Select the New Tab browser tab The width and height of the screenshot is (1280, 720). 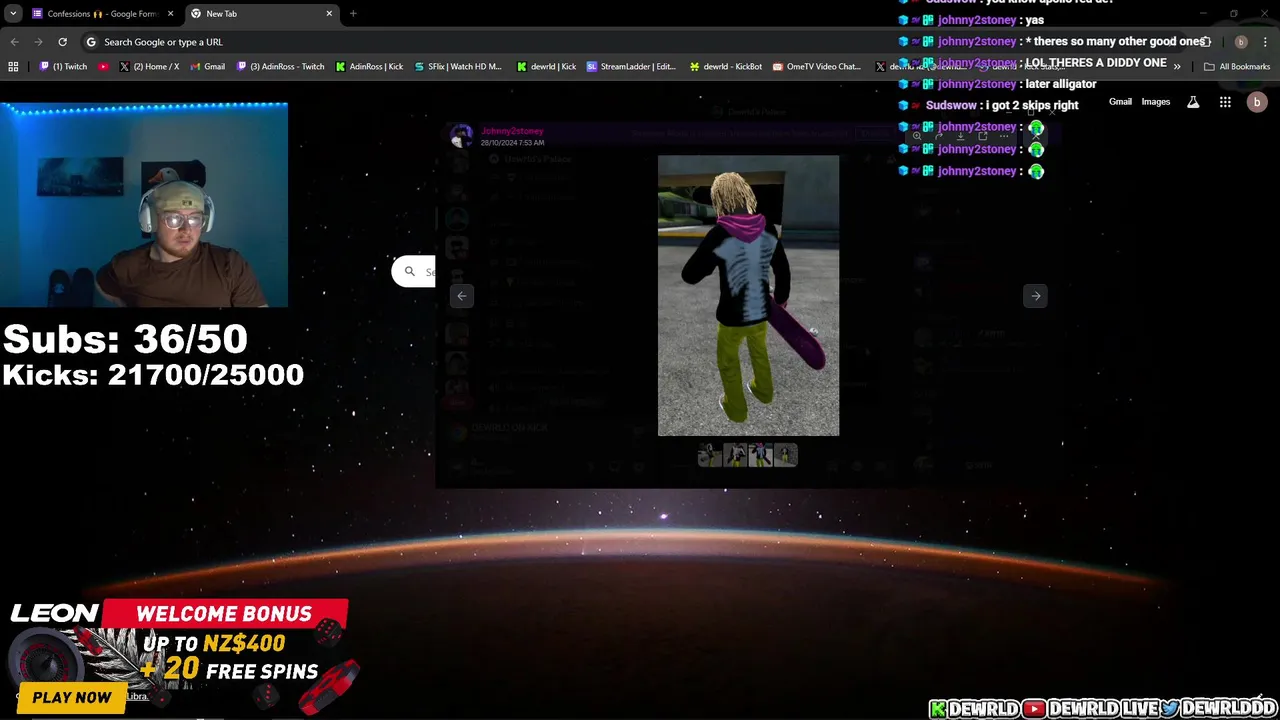point(260,14)
